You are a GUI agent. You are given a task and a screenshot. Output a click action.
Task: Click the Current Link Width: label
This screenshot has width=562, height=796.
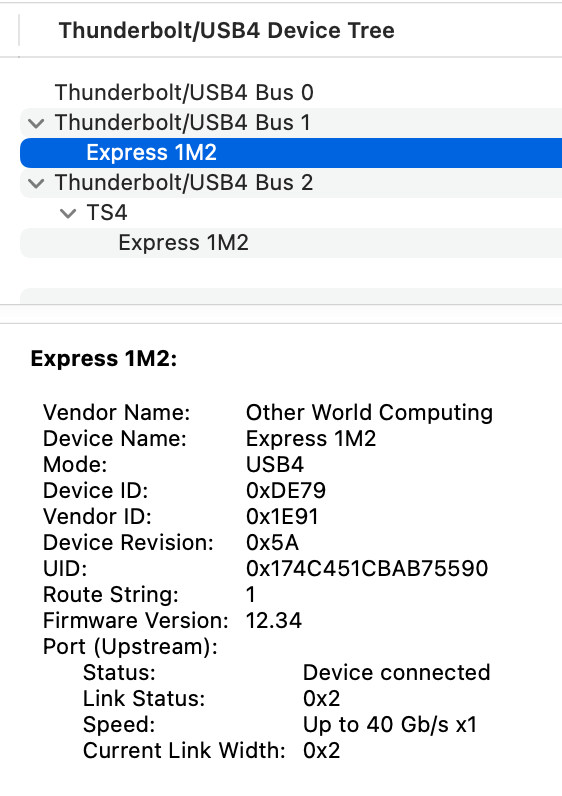[x=184, y=751]
